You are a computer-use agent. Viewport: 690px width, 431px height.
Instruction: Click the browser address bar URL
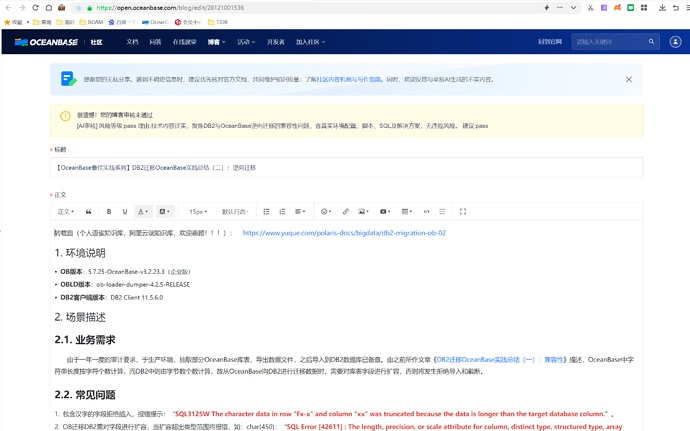pyautogui.click(x=170, y=7)
